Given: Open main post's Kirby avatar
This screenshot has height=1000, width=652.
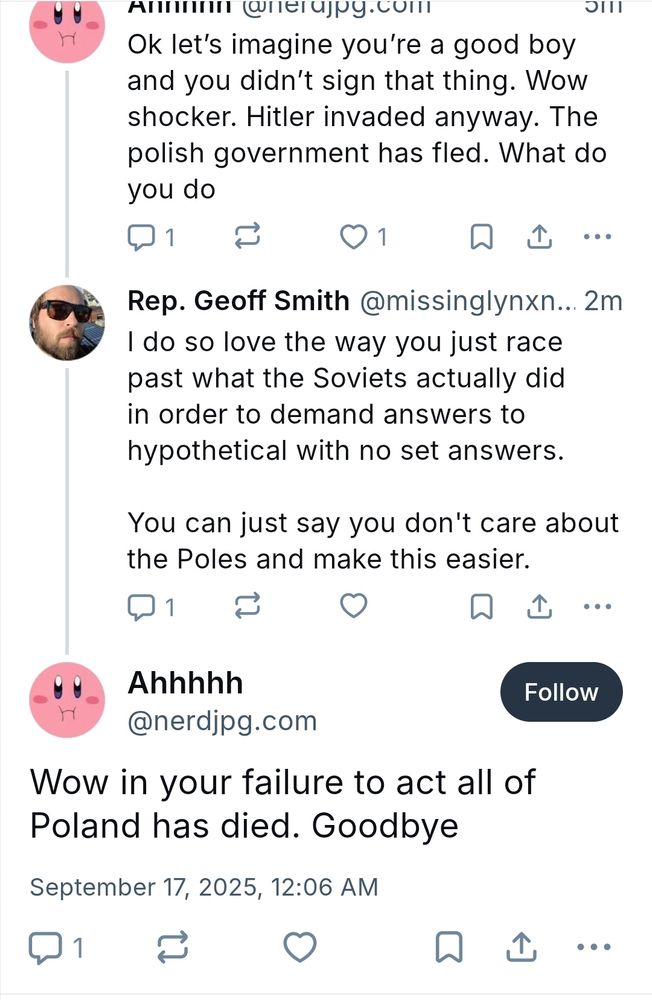Looking at the screenshot, I should [x=68, y=699].
